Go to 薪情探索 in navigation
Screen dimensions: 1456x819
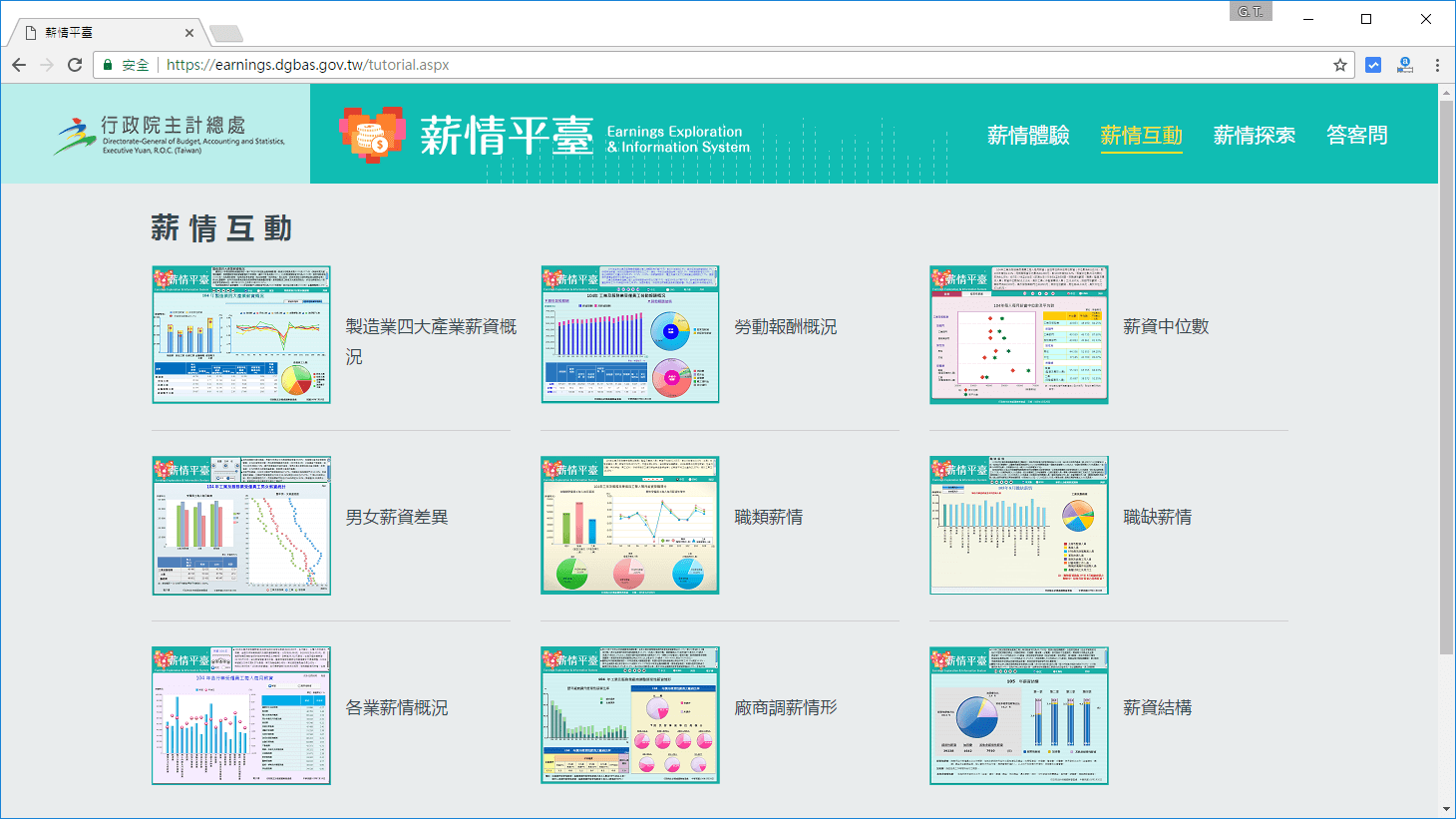click(x=1254, y=135)
